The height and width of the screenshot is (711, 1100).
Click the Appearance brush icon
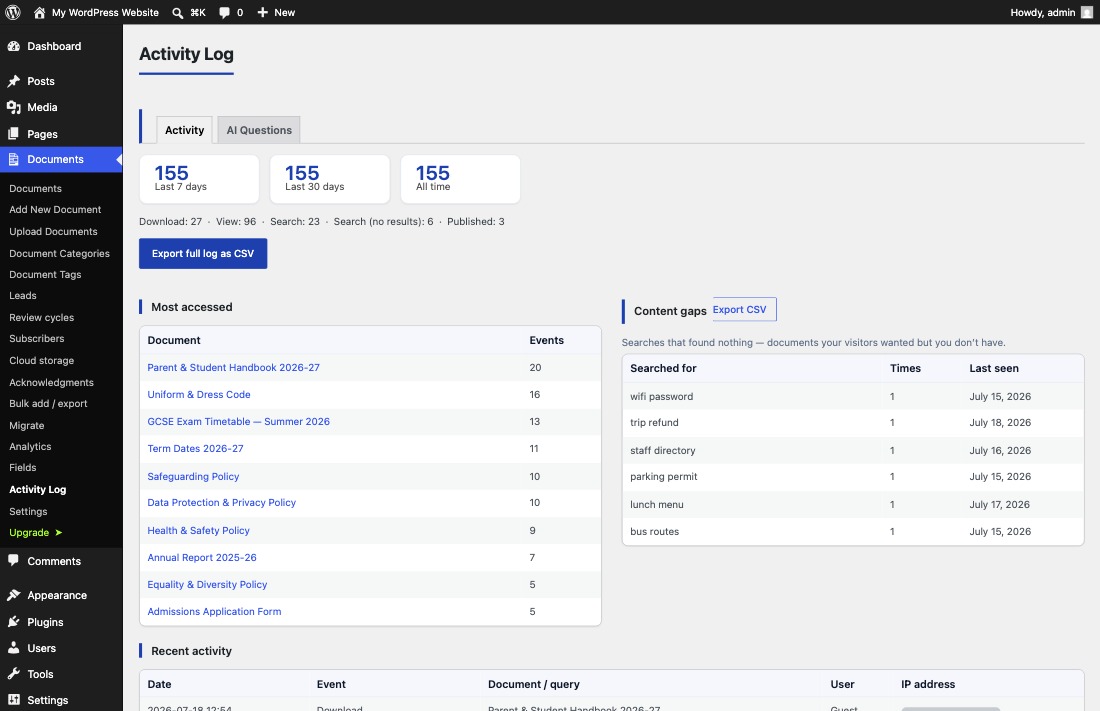(13, 595)
